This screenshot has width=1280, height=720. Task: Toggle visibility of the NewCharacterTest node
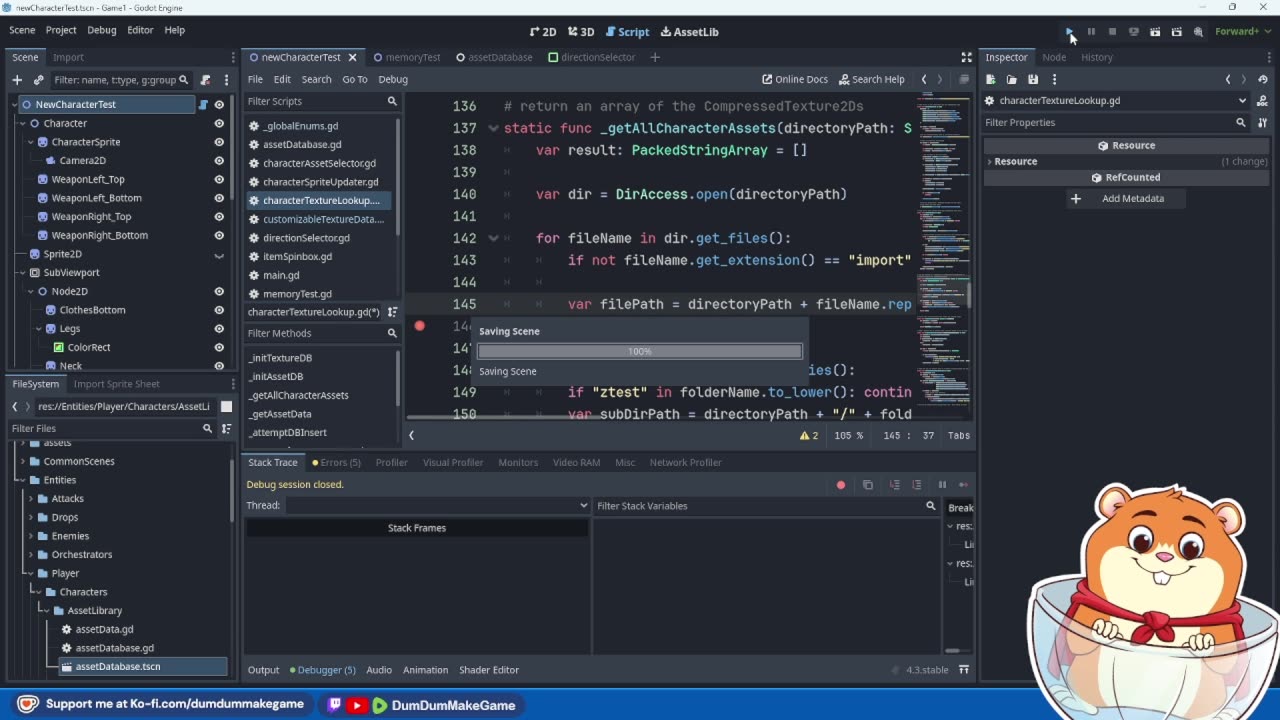click(x=219, y=105)
